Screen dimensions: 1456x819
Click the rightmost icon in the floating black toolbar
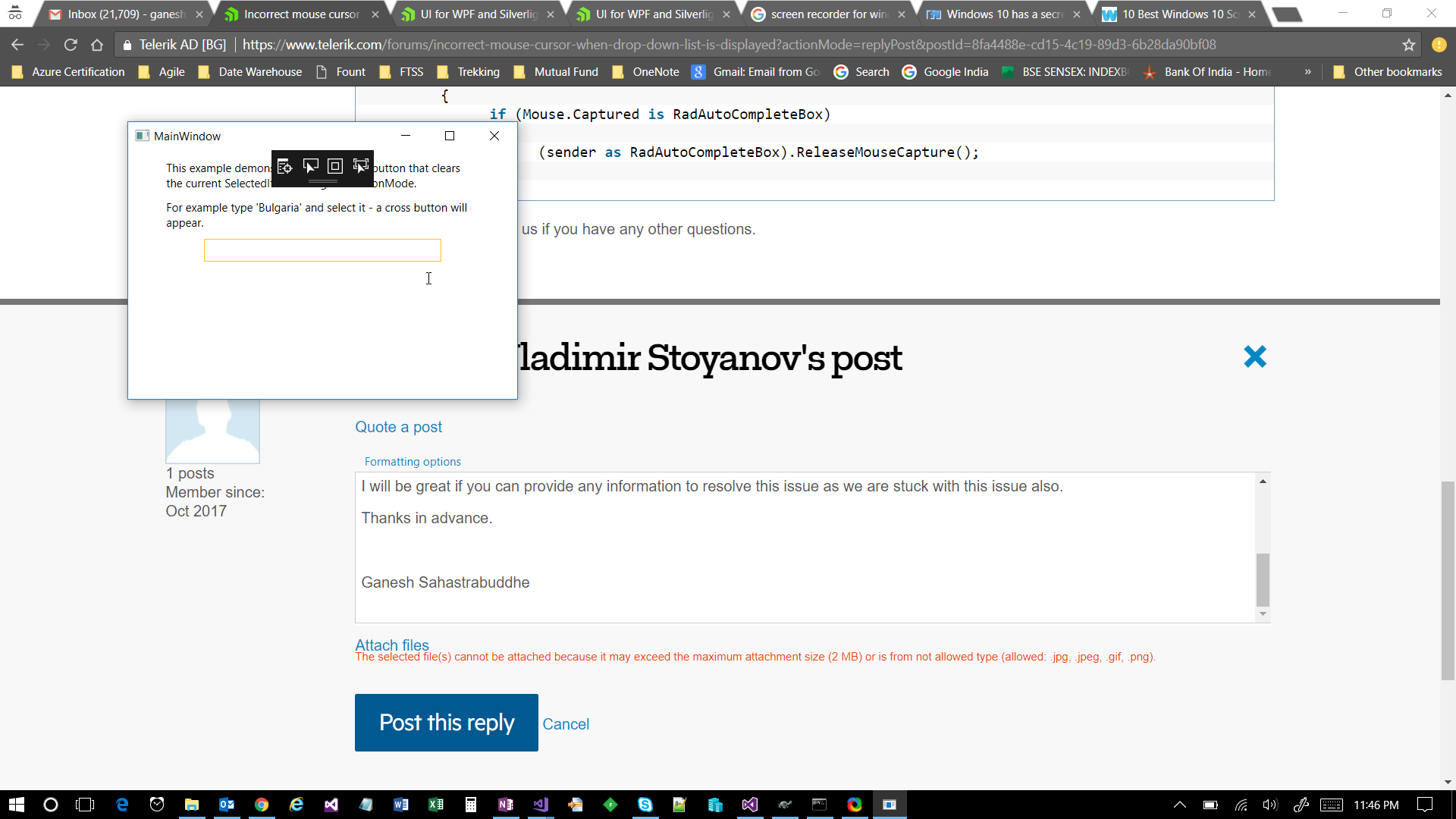[361, 166]
